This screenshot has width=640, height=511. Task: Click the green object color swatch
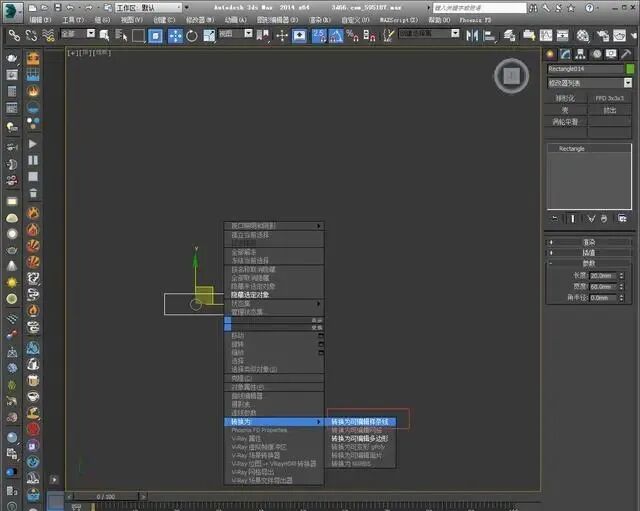pyautogui.click(x=630, y=69)
